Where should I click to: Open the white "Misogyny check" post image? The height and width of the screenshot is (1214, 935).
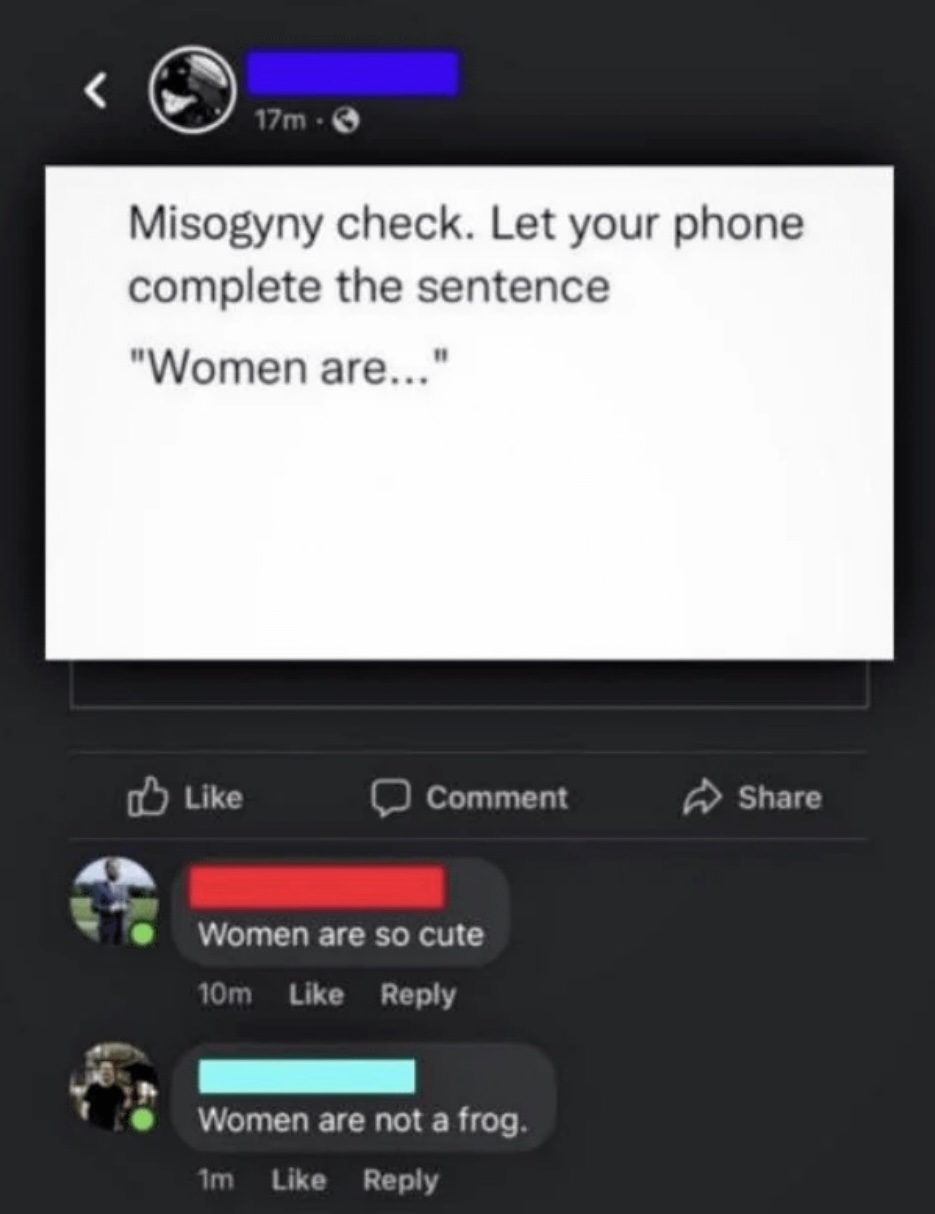coord(469,413)
